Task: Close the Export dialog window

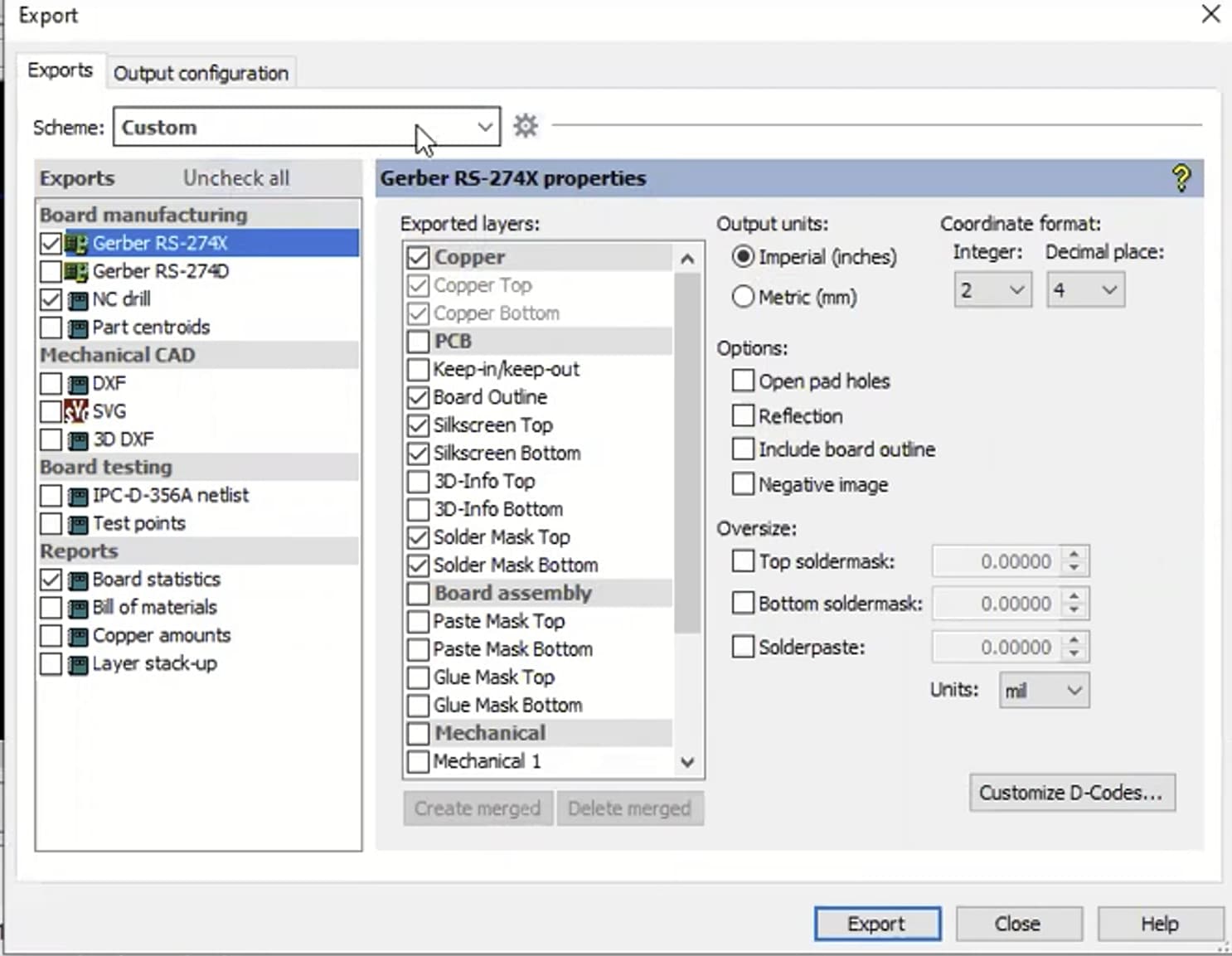Action: (1211, 14)
